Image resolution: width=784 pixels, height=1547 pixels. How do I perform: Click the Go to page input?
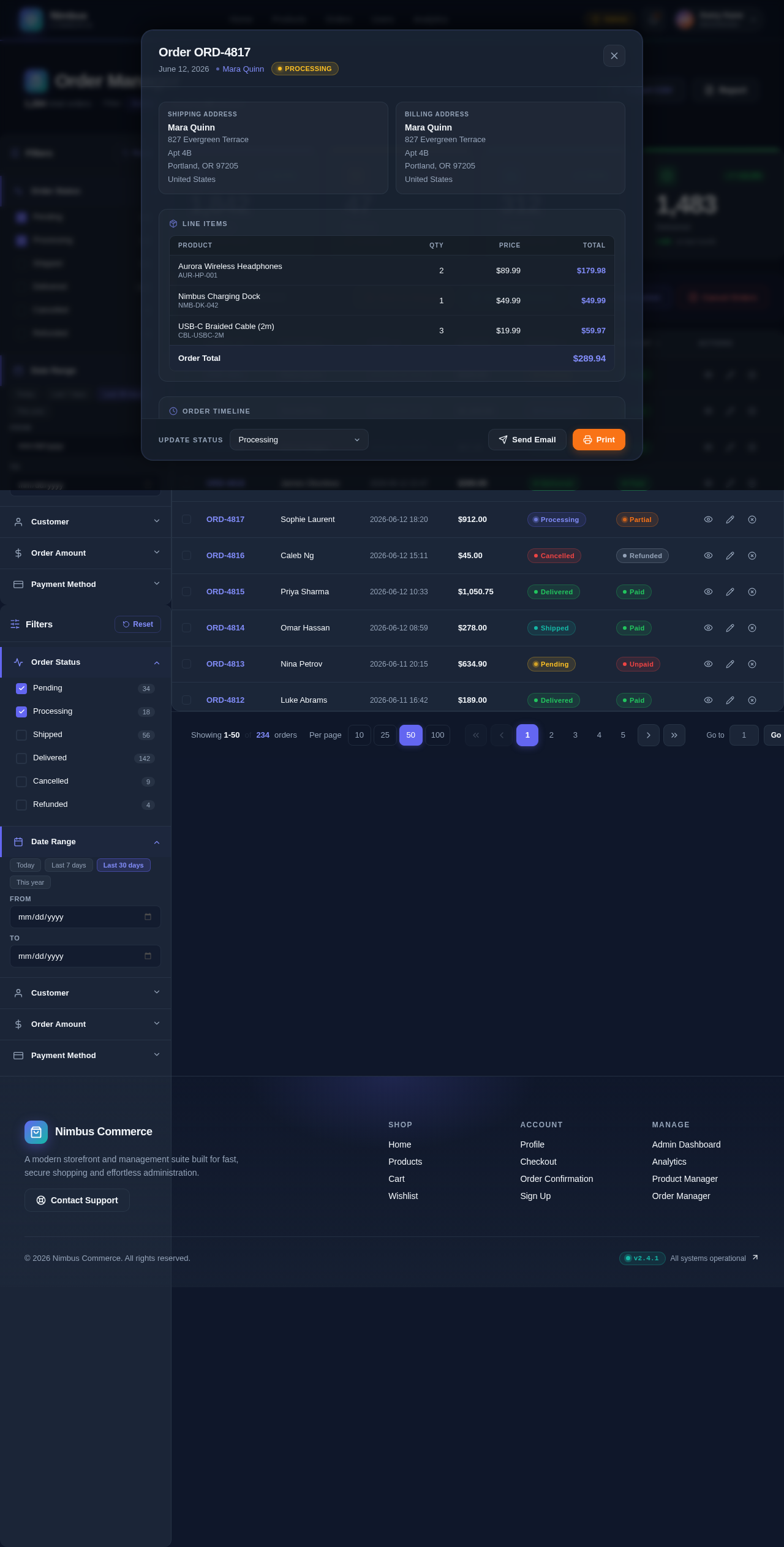744,735
